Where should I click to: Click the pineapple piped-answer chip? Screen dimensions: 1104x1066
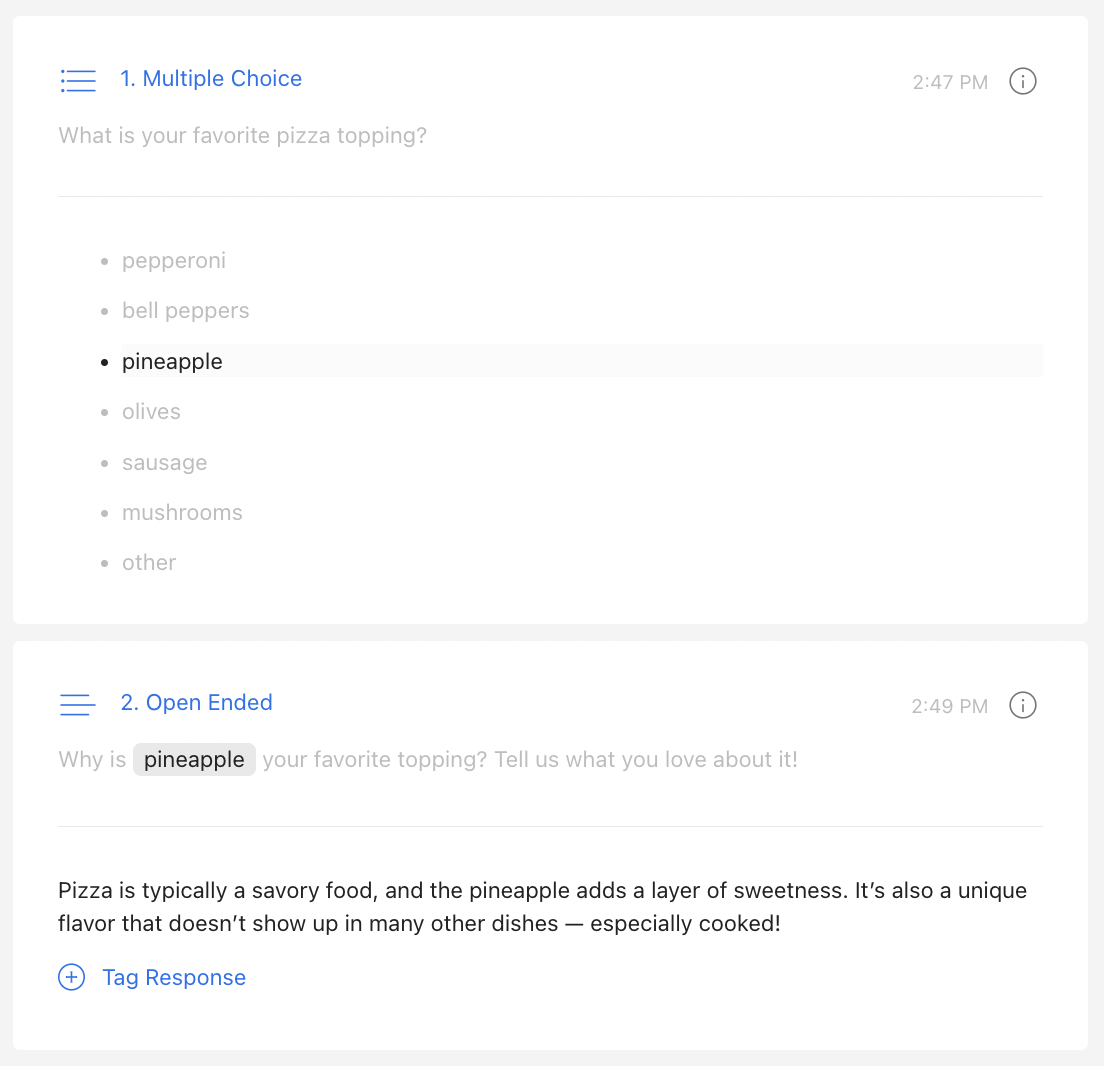194,760
